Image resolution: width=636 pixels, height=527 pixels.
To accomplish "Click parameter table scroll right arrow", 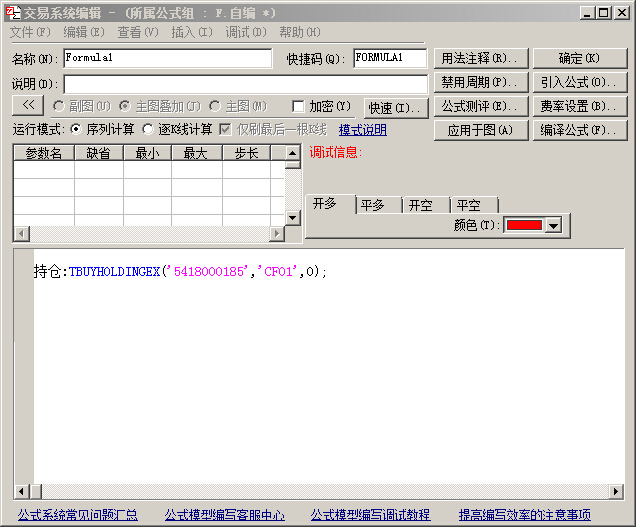I will point(277,234).
